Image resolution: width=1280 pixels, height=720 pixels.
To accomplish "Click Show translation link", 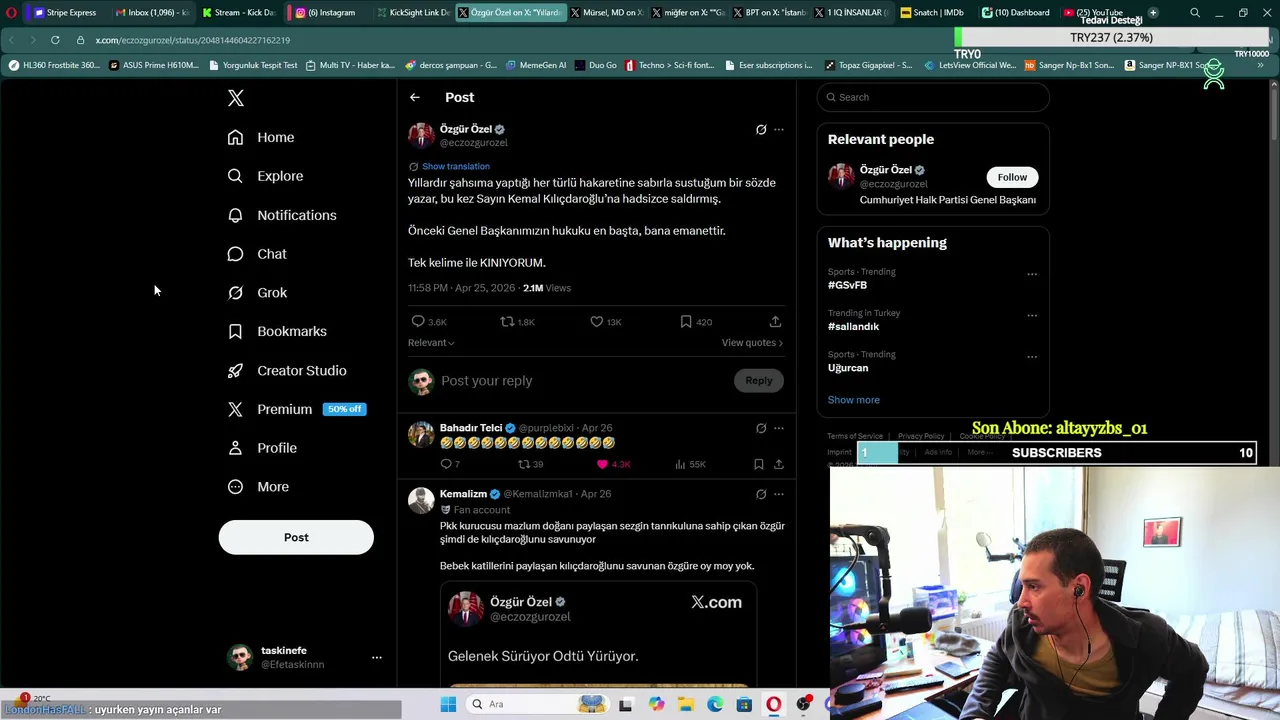I will coord(455,166).
